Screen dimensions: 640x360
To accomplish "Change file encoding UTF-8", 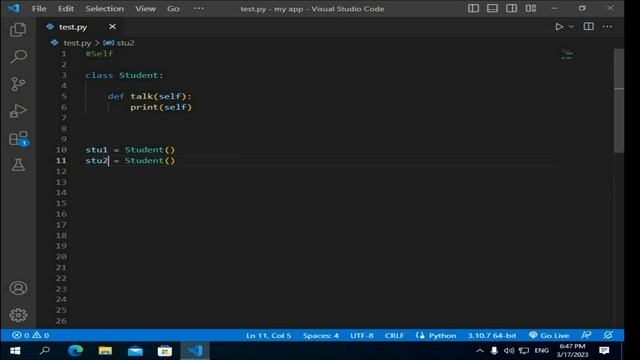I will click(x=362, y=336).
